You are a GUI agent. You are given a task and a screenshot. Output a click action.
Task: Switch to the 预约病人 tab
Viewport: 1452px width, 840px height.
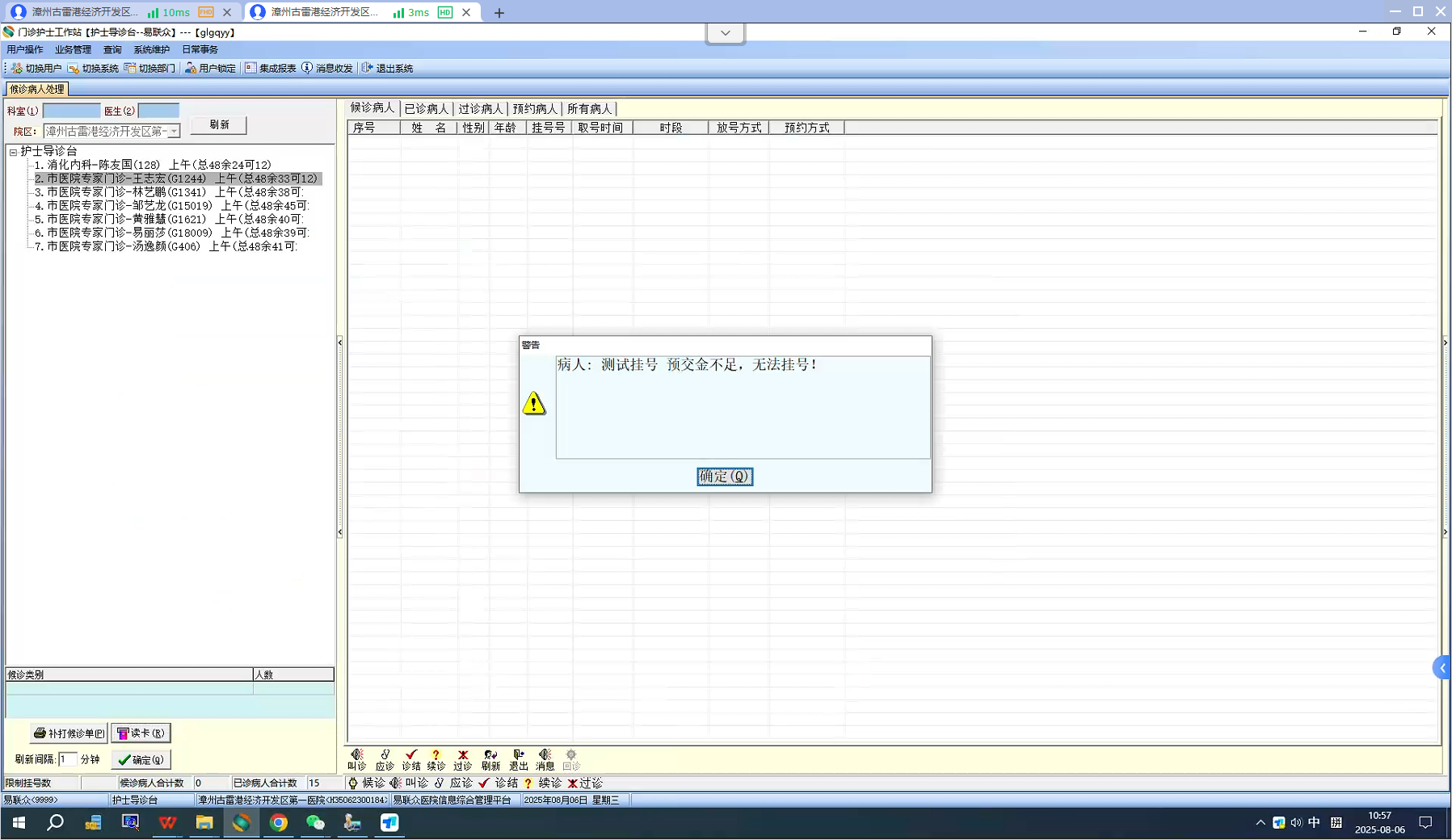(535, 109)
